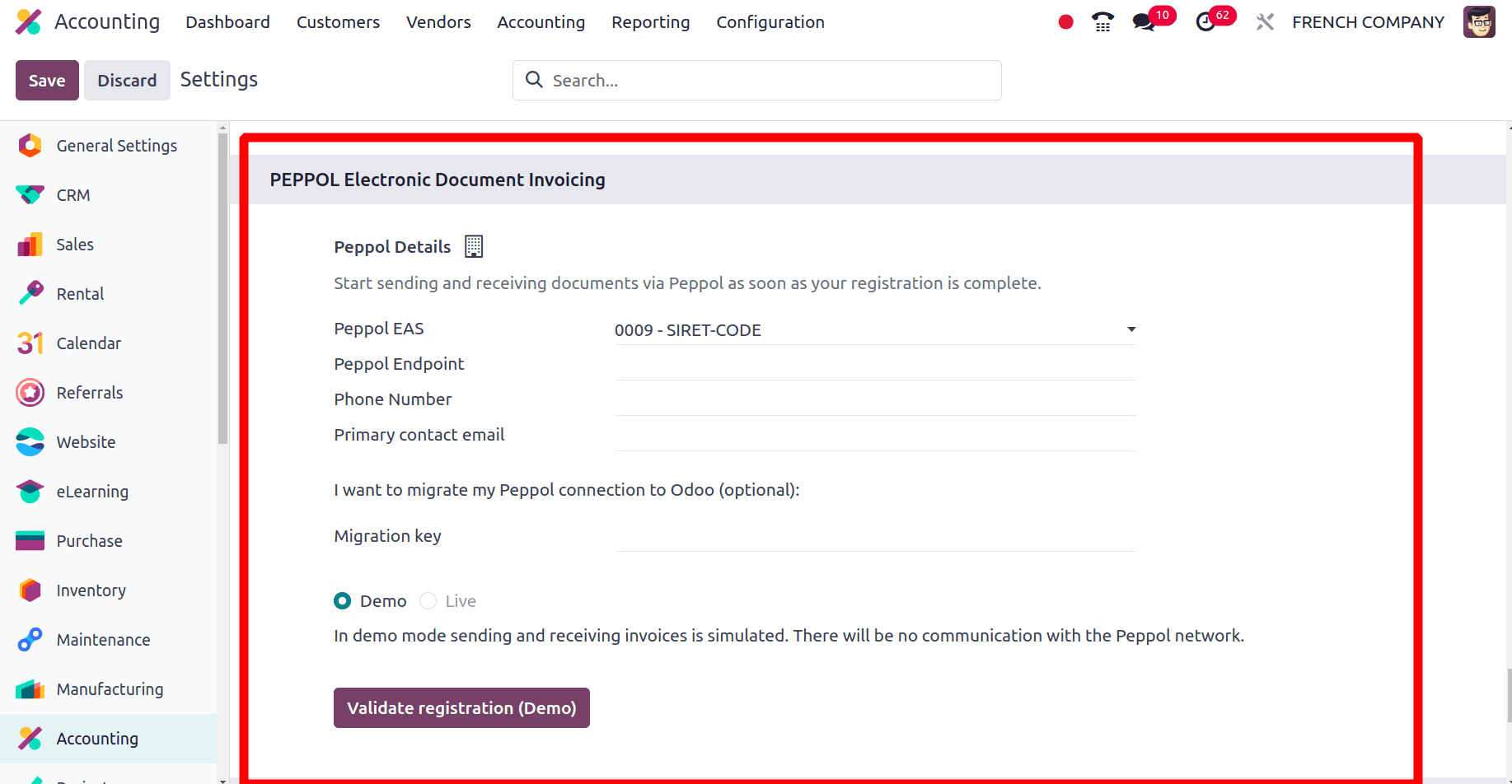Click the Peppol EAS label
1512x784 pixels.
click(x=378, y=329)
